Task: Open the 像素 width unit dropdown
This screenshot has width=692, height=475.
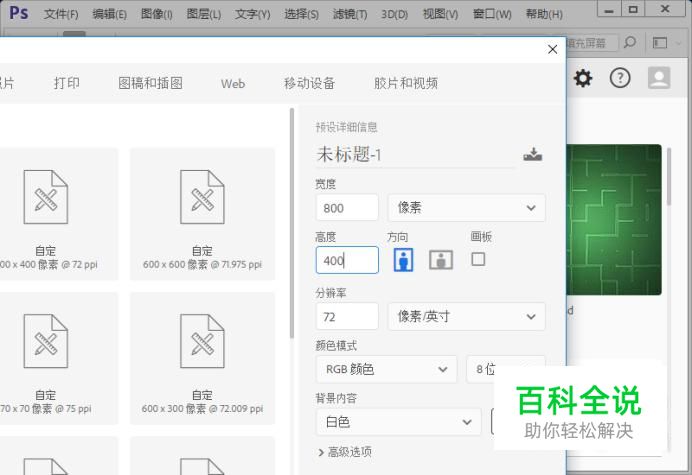Action: pos(466,207)
